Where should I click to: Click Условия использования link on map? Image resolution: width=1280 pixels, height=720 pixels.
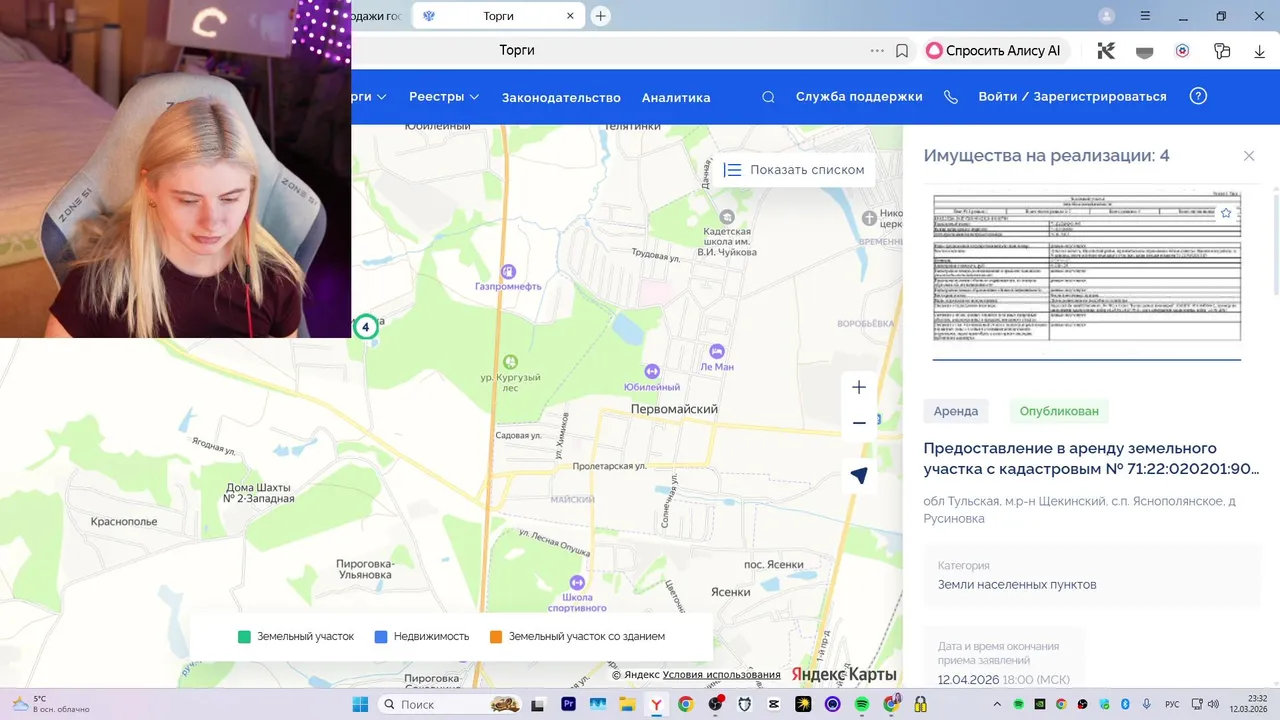click(x=721, y=675)
